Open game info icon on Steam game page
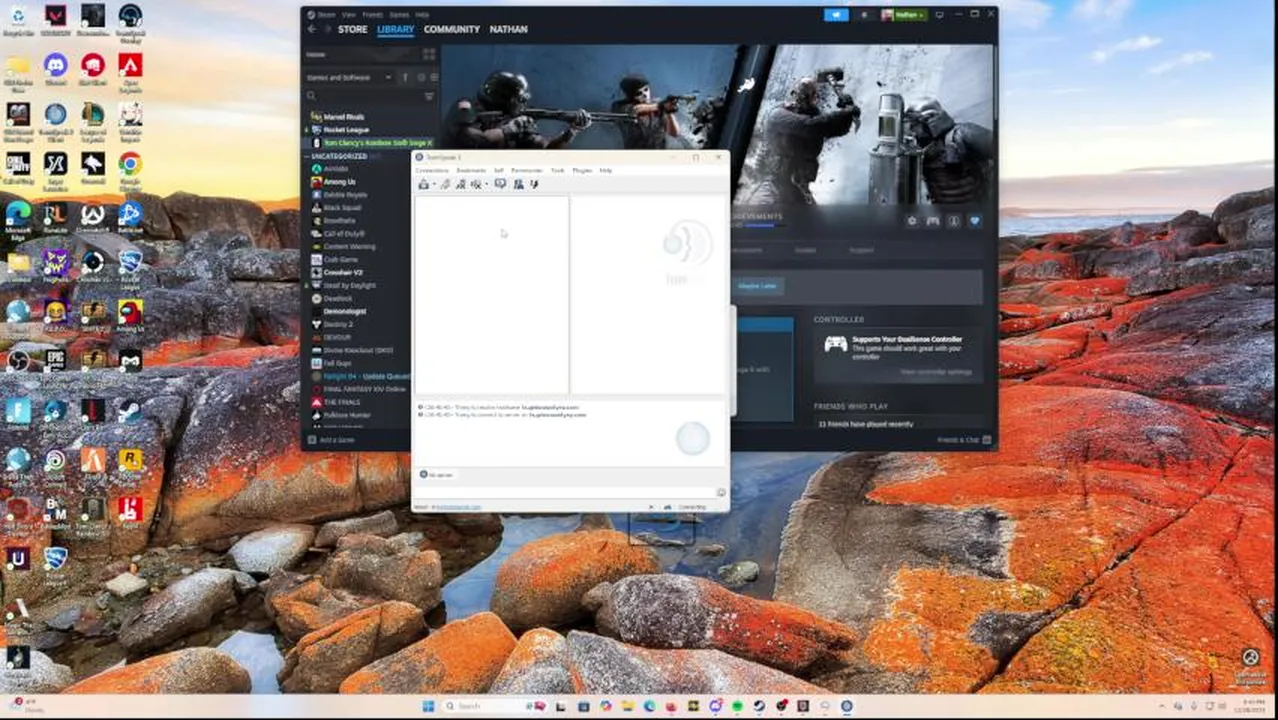Viewport: 1278px width, 720px height. point(954,221)
